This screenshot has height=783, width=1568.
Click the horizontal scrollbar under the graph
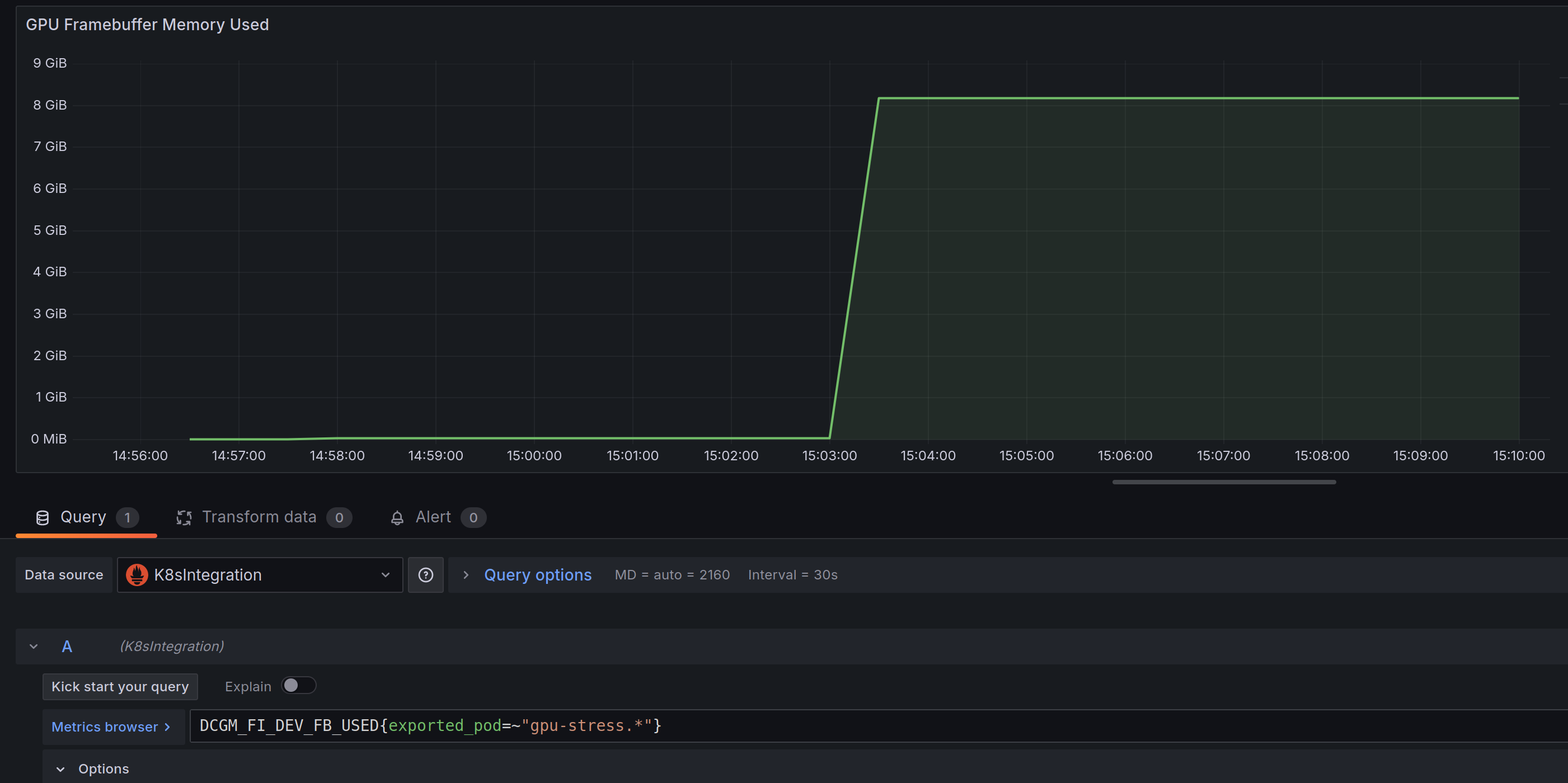tap(1223, 483)
